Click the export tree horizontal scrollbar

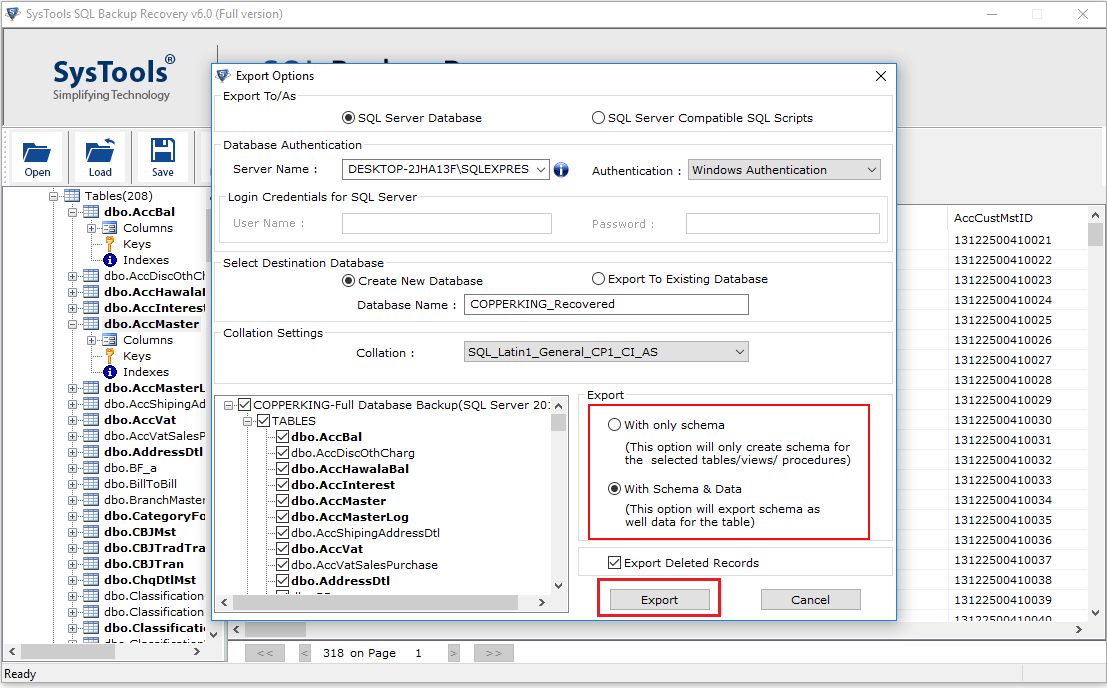point(383,602)
